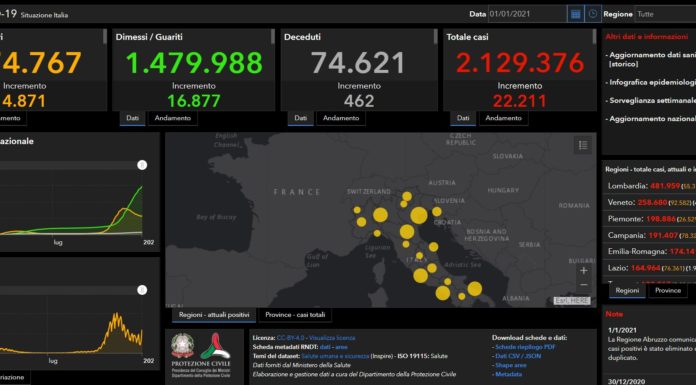Click the lower daily chart slider handle
This screenshot has height=385, width=696.
142,290
